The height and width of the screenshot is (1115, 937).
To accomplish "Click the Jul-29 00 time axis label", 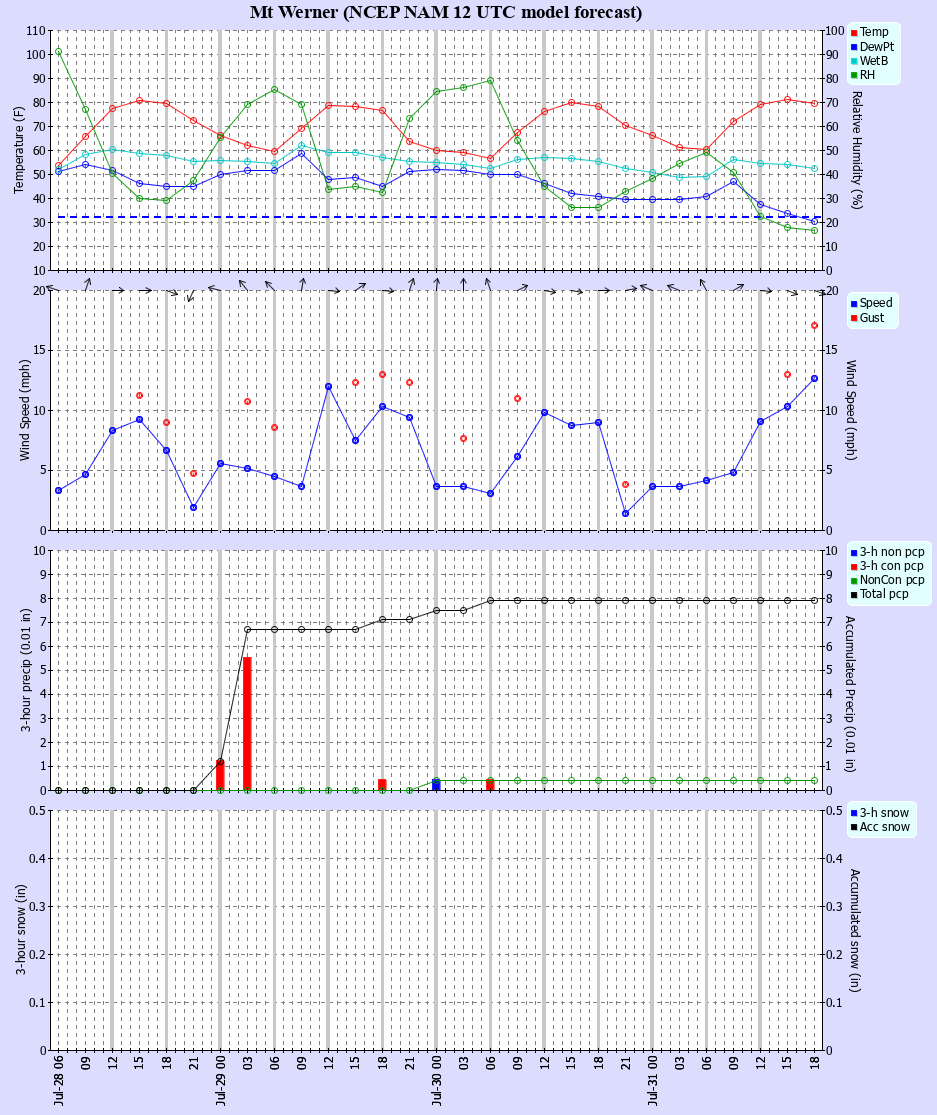I will (220, 1079).
